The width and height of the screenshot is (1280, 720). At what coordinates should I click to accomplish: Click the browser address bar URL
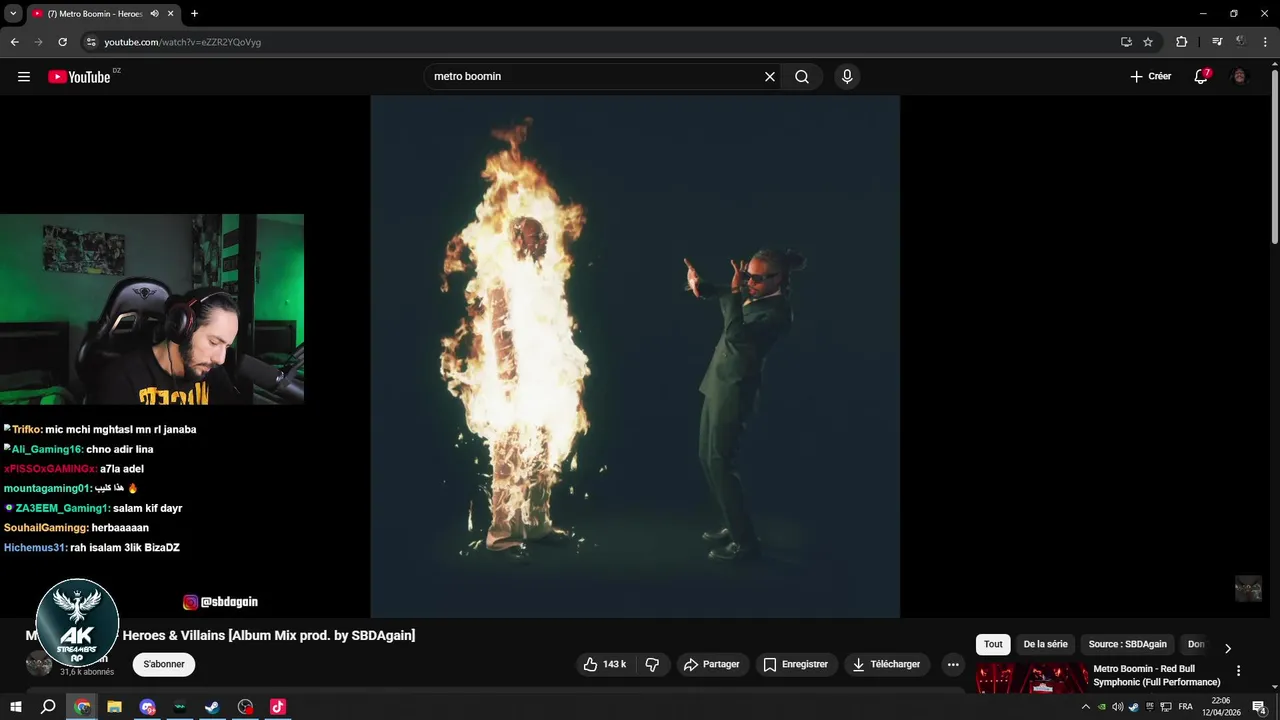coord(183,42)
